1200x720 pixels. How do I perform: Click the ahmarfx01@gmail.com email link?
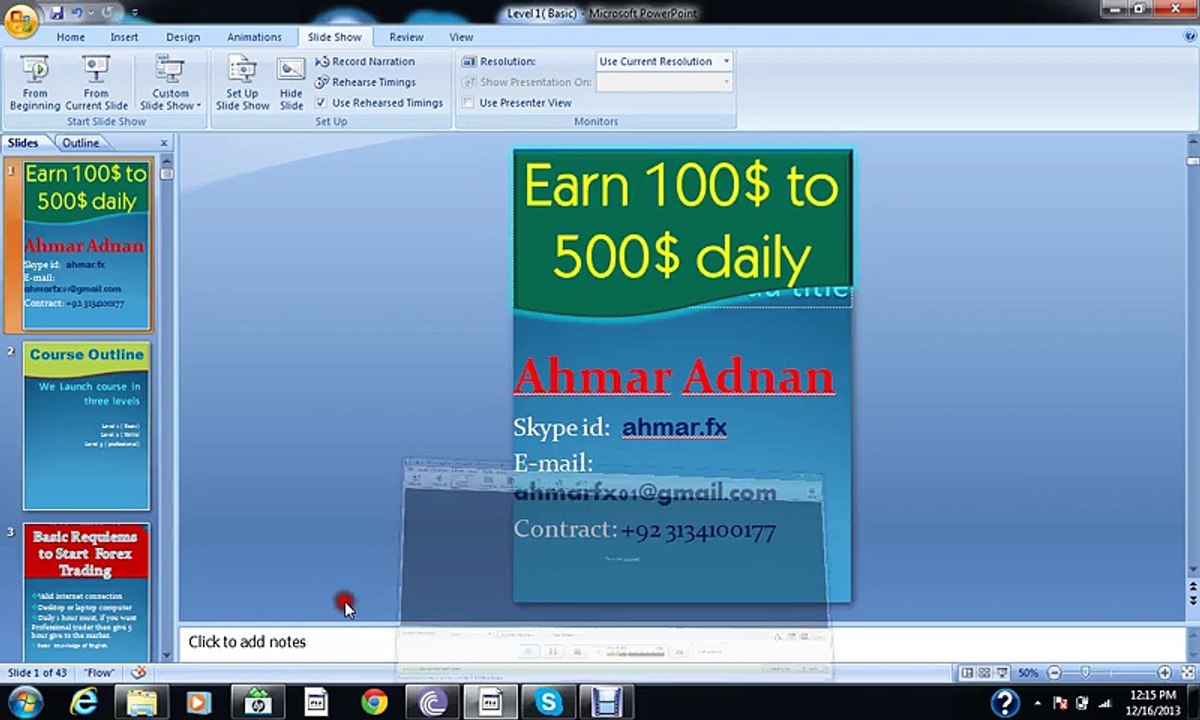(645, 493)
